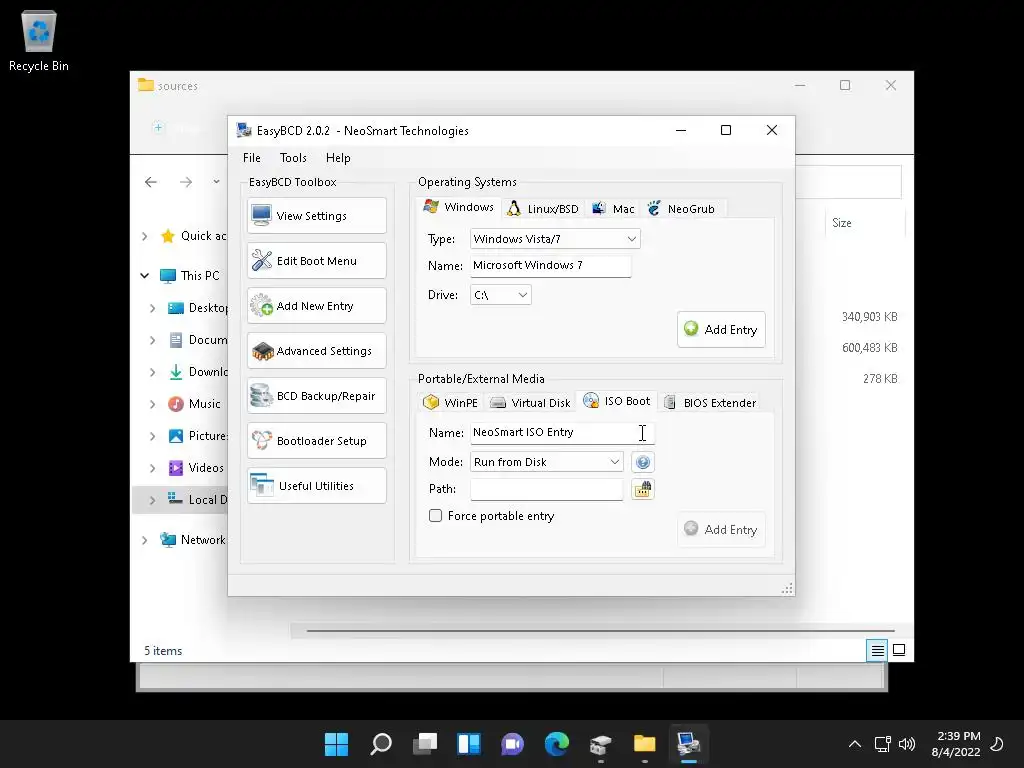Select the ISO Boot tab
This screenshot has height=768, width=1024.
point(616,401)
